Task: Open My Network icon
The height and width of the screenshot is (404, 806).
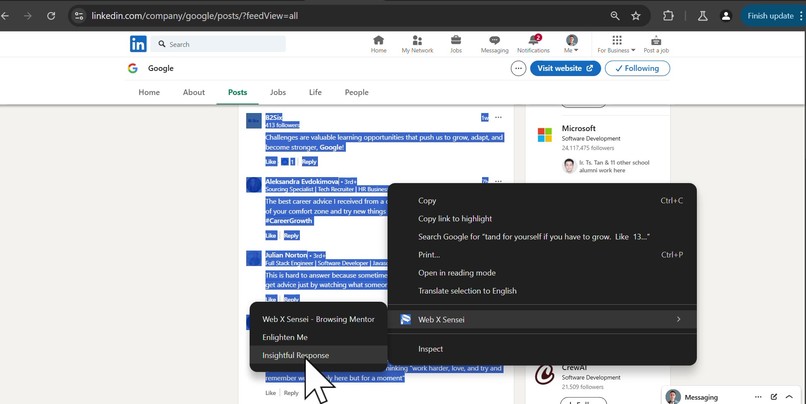Action: pos(417,44)
